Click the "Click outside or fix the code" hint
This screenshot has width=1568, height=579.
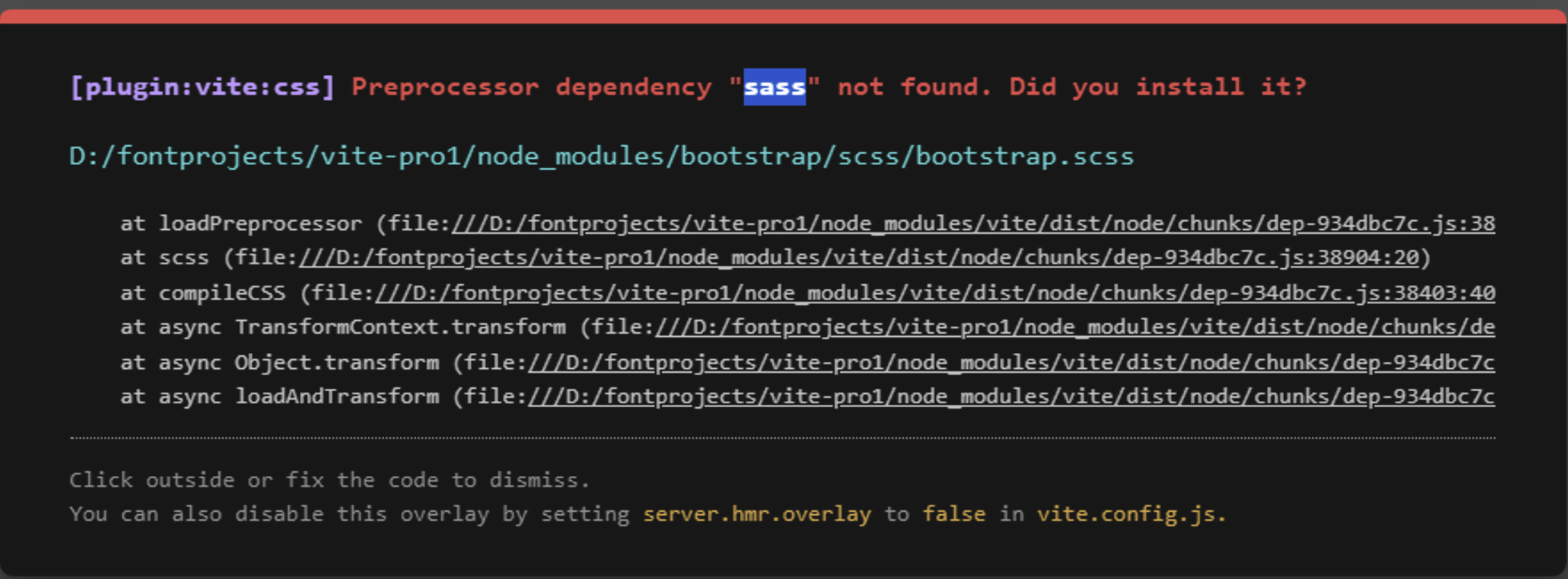pyautogui.click(x=329, y=480)
